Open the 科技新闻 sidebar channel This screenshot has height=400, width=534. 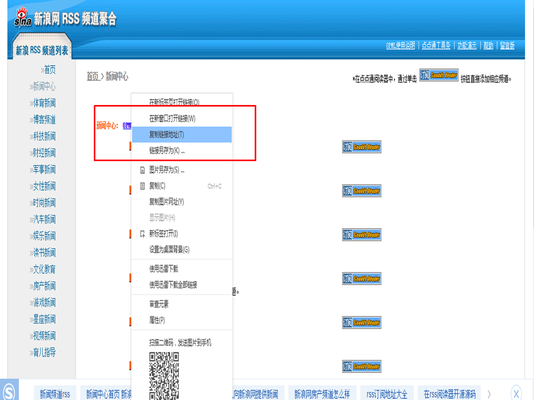coord(43,136)
